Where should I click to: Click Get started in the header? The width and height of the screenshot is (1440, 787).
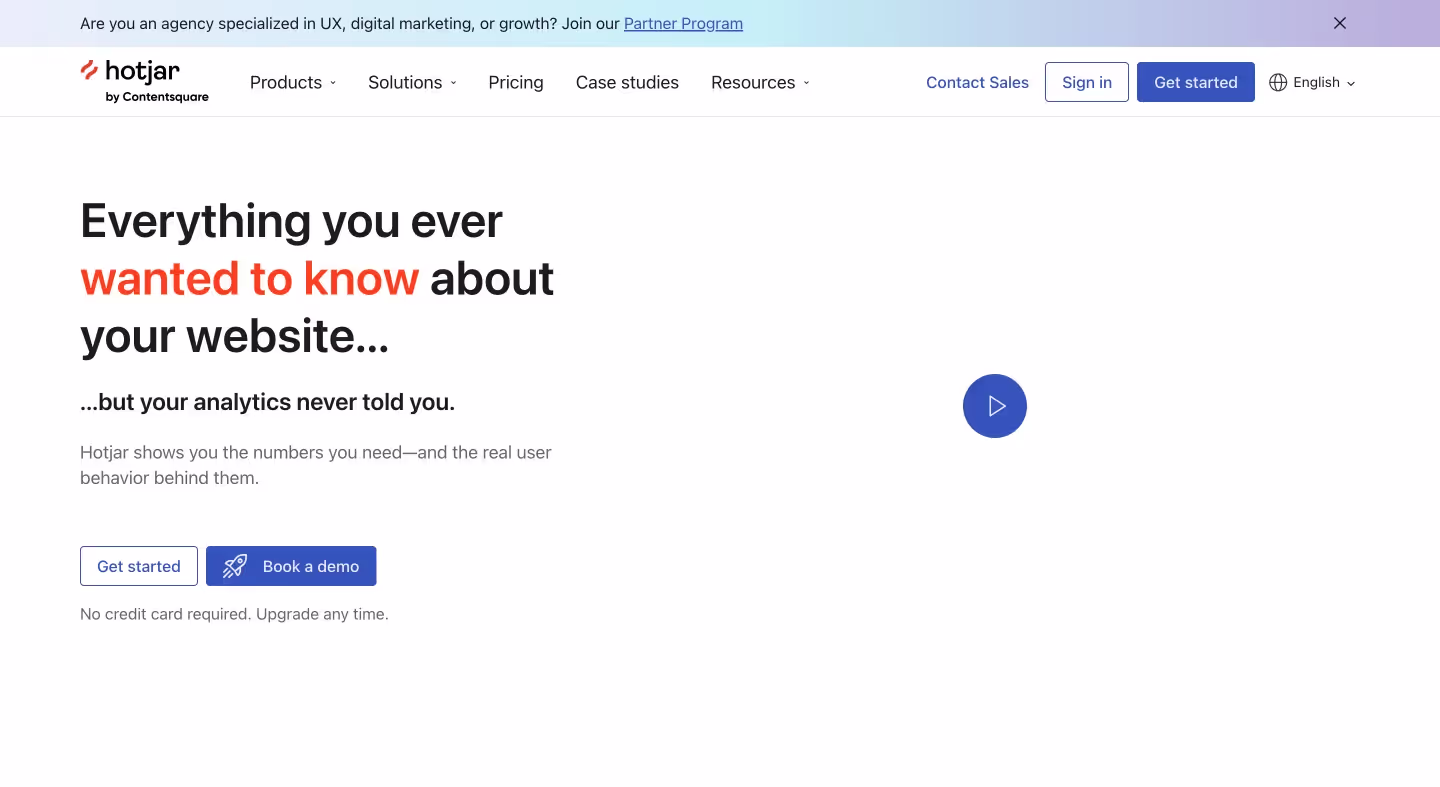tap(1196, 82)
